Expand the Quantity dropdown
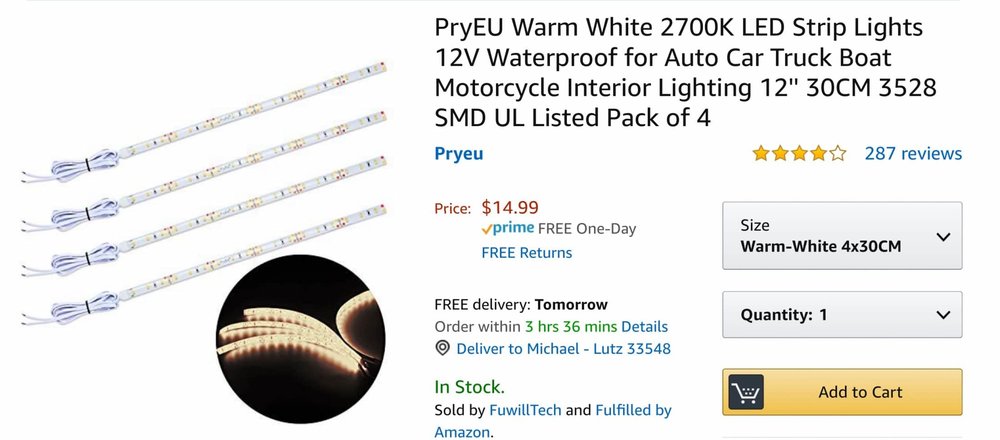This screenshot has width=1000, height=440. tap(842, 315)
